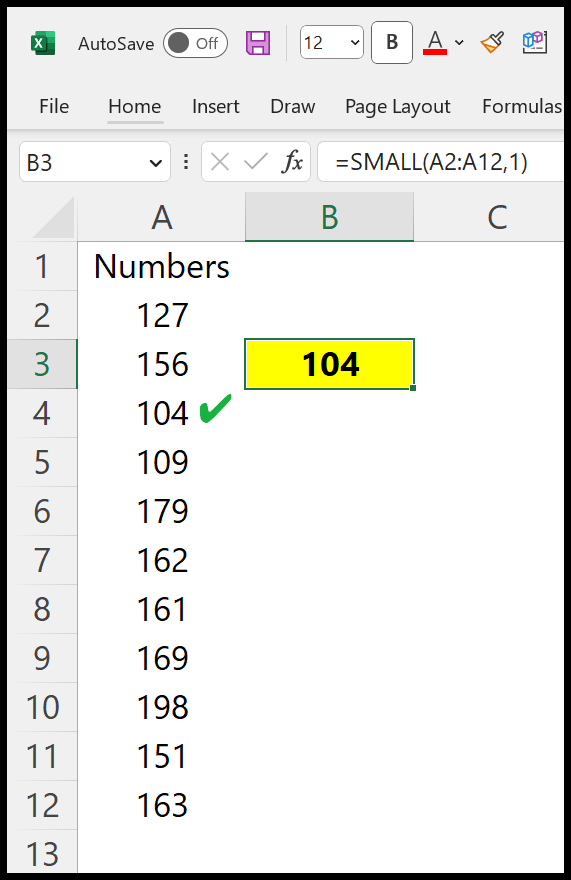This screenshot has height=880, width=571.
Task: Click the Select All corner triangle
Action: point(53,217)
